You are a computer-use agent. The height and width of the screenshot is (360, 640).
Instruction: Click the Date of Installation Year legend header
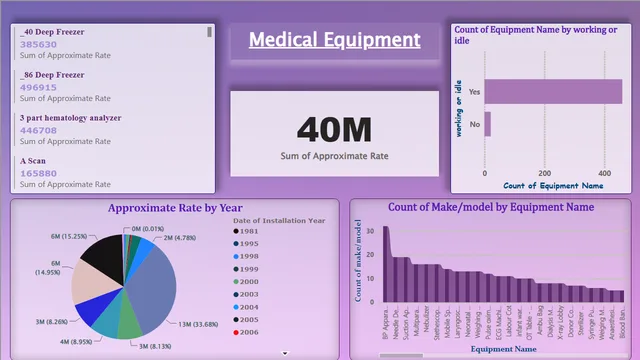279,220
